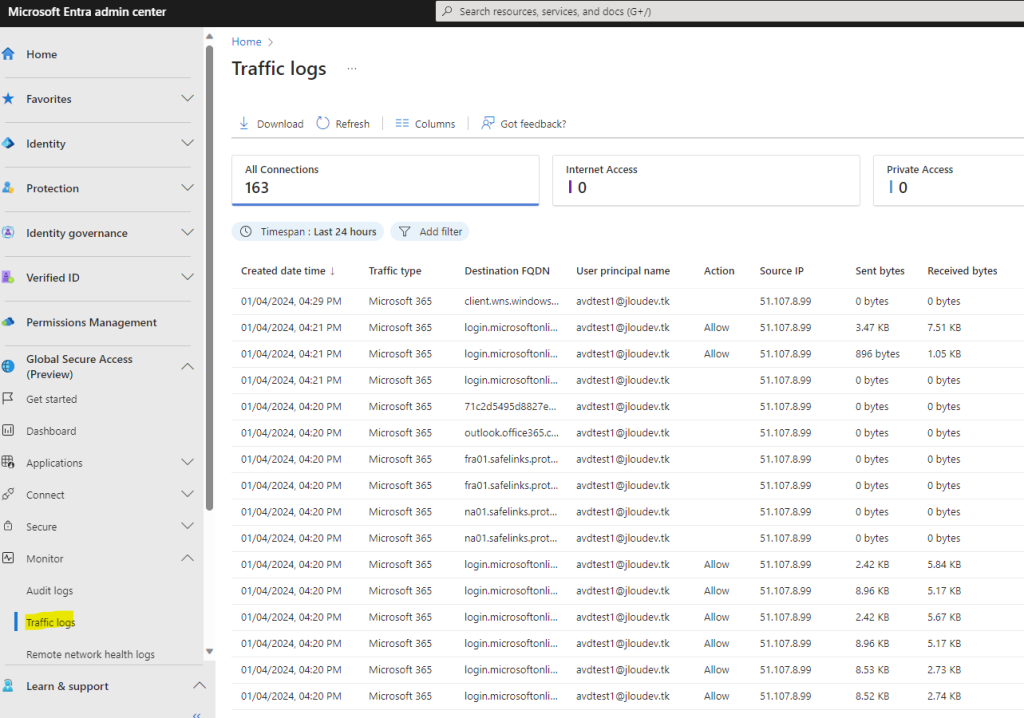Click the Connect plug icon

tap(8, 495)
